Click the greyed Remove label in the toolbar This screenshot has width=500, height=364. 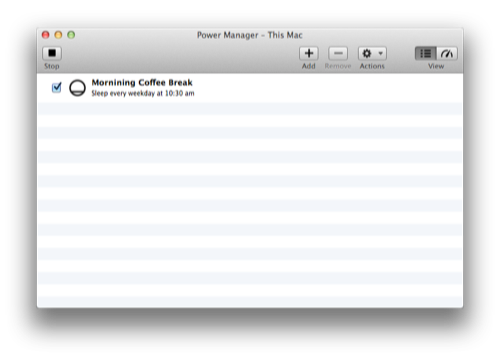[338, 66]
